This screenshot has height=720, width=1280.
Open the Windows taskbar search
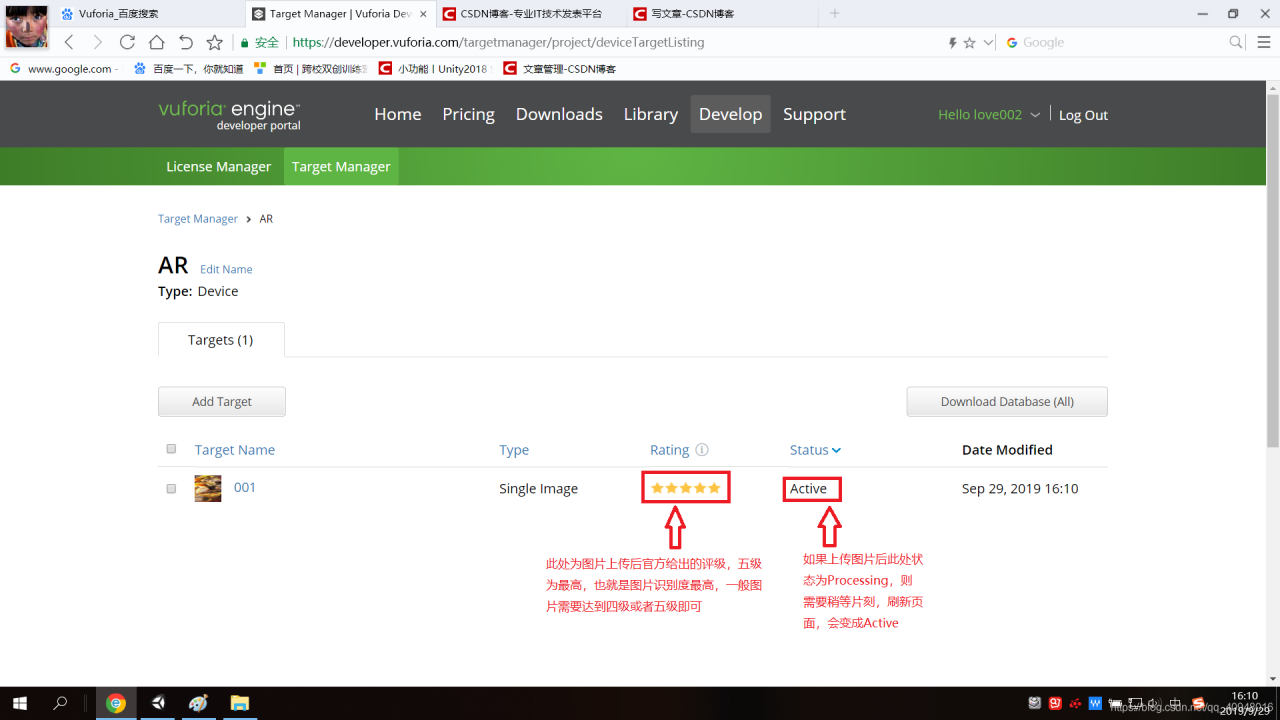[x=61, y=703]
